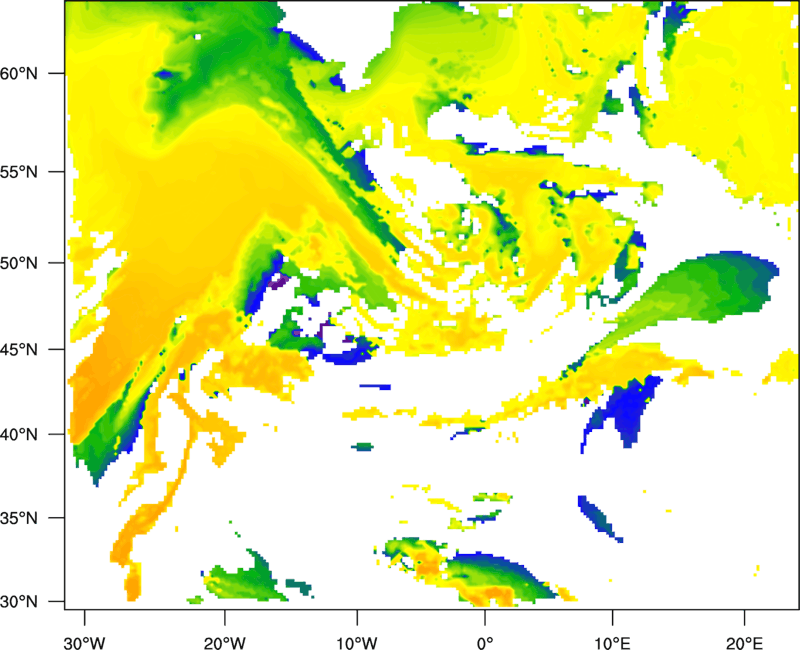This screenshot has height=650, width=800.
Task: Click the 30°W longitude label
Action: [84, 643]
